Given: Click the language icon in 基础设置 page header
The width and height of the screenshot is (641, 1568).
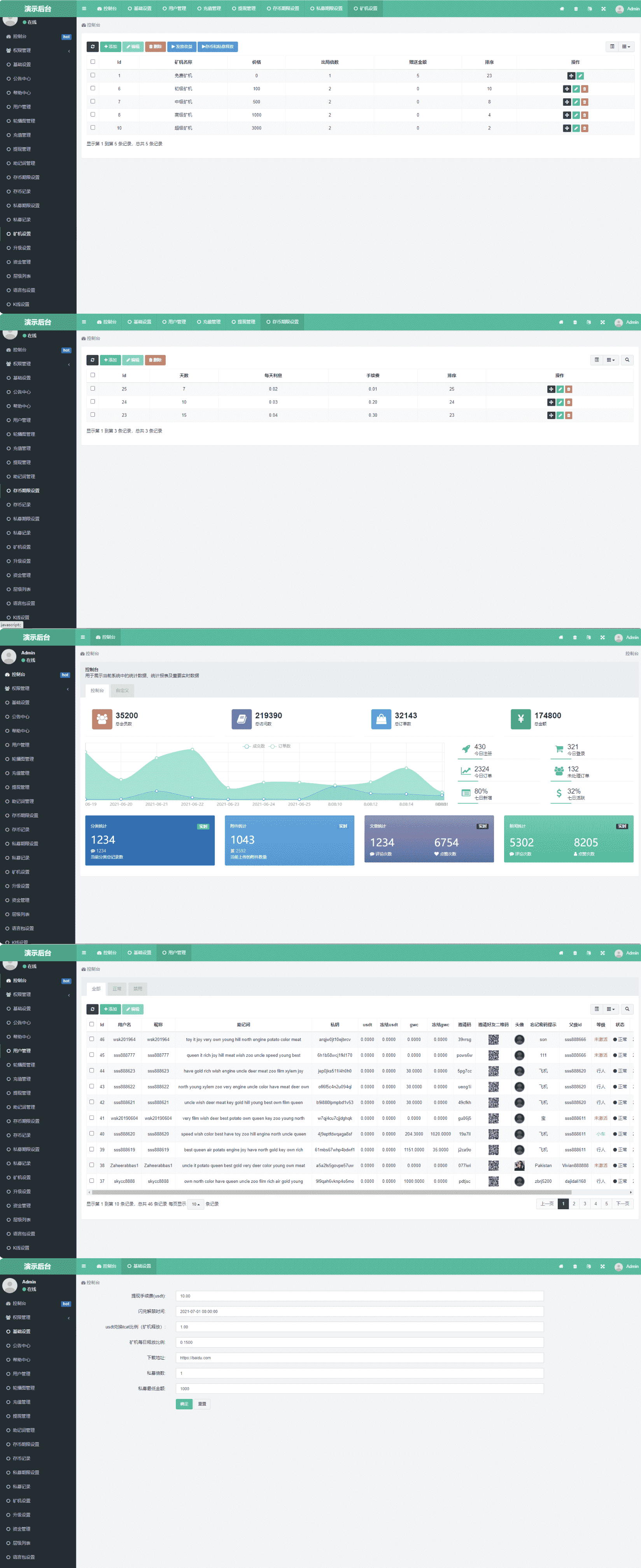Looking at the screenshot, I should [588, 1266].
